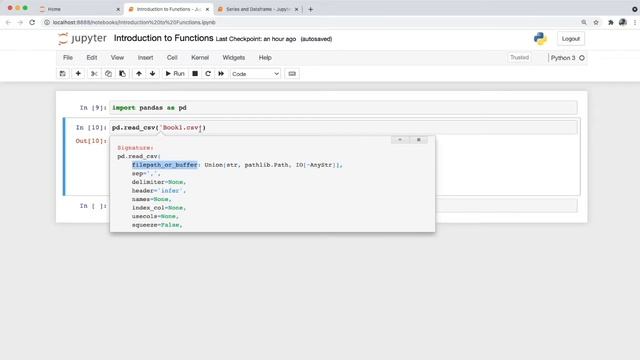Cut selected cells with scissors icon
The width and height of the screenshot is (640, 360).
coord(94,73)
